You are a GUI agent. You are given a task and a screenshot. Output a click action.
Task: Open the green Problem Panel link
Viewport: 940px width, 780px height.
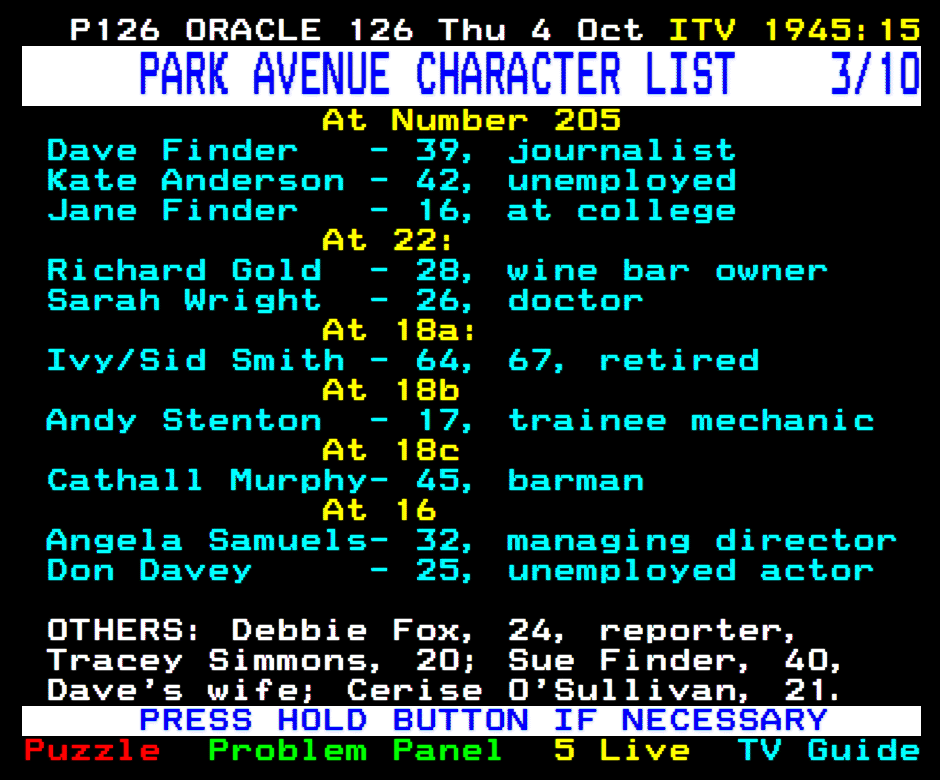pyautogui.click(x=355, y=750)
